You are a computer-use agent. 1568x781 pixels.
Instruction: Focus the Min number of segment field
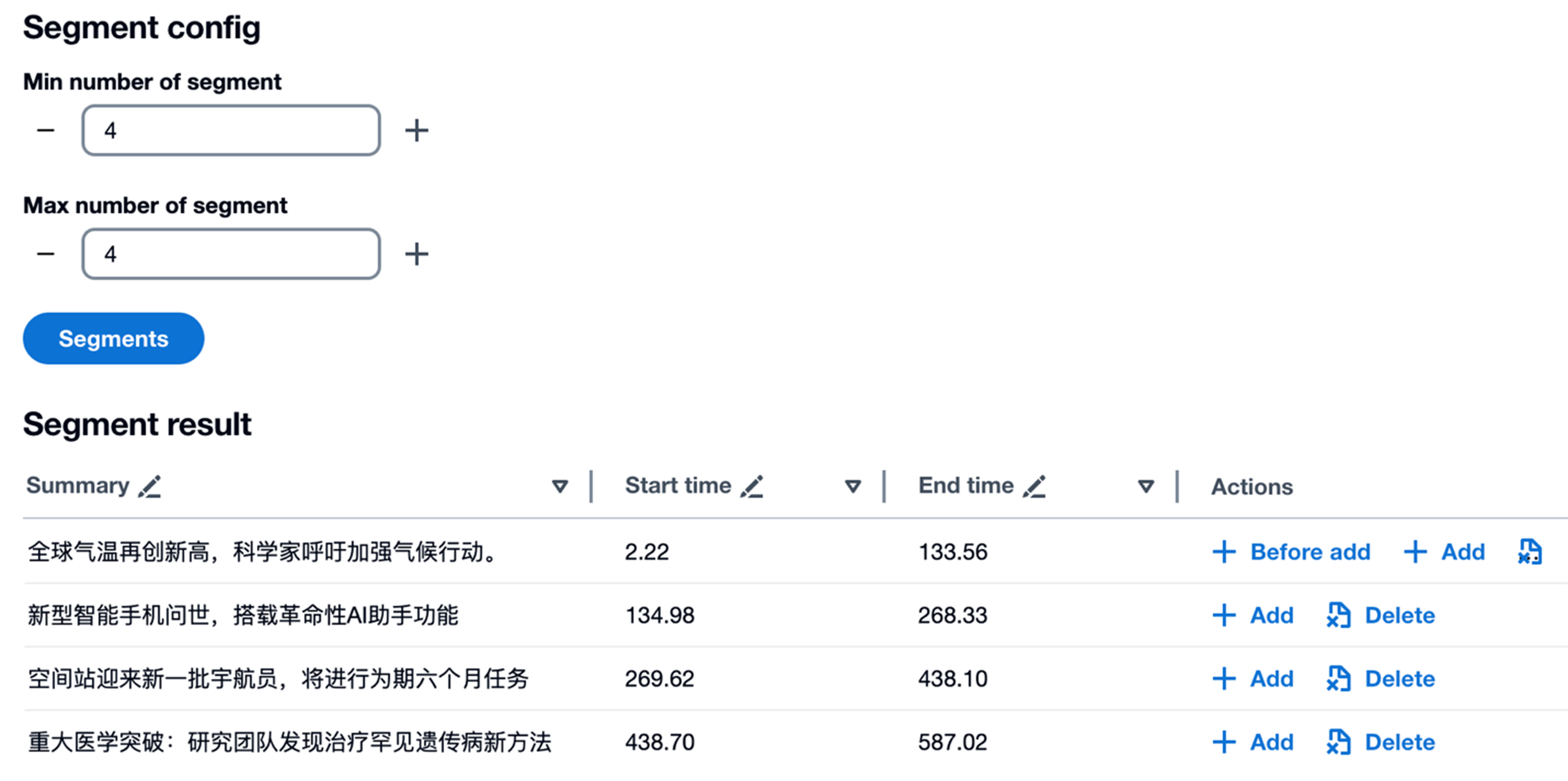coord(231,130)
